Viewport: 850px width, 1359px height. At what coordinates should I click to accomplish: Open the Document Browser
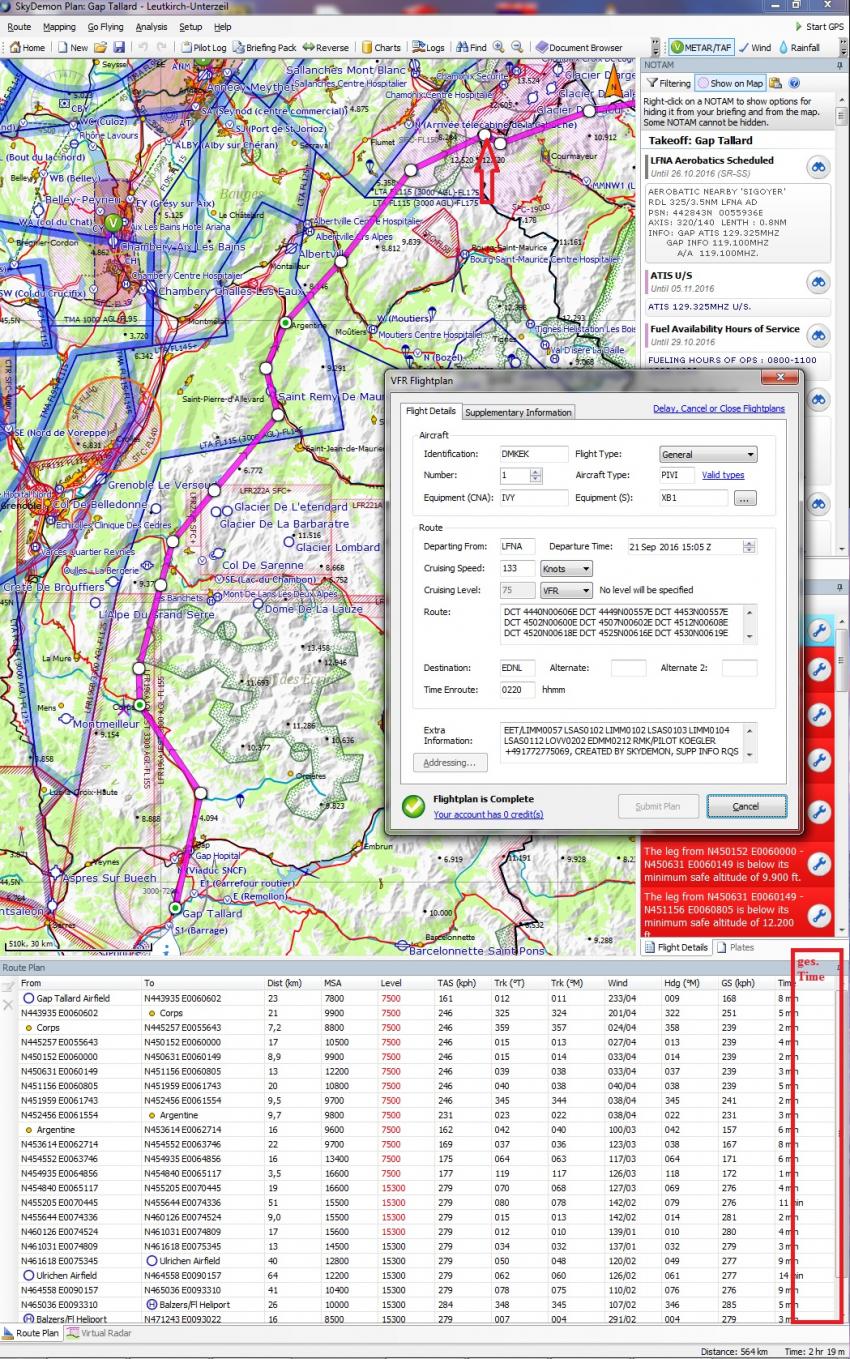tap(579, 47)
